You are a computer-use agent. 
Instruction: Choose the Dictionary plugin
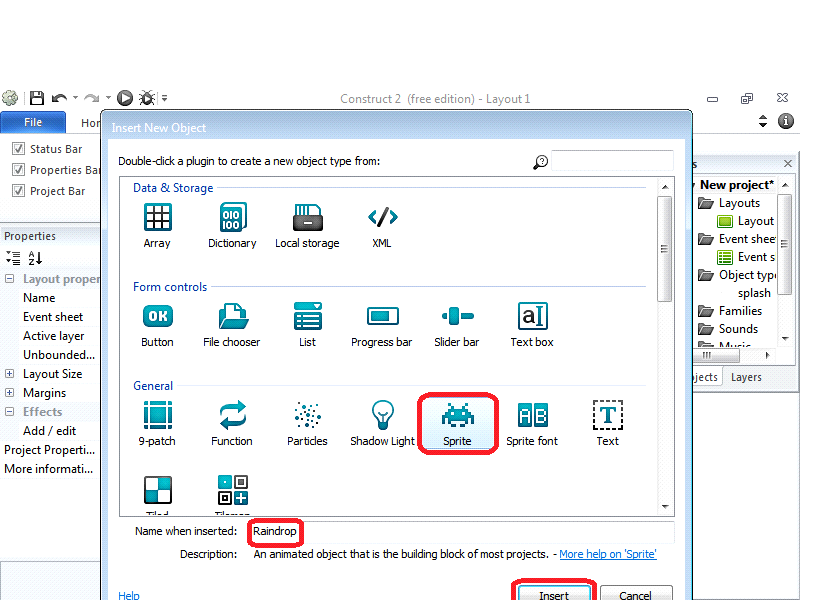[x=232, y=217]
